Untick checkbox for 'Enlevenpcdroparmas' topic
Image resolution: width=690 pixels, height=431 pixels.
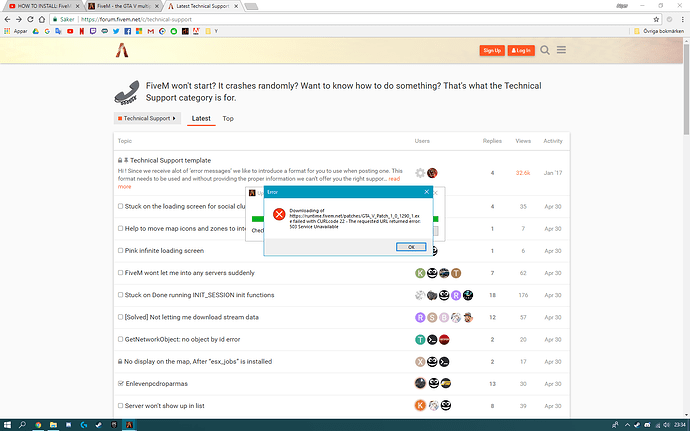(x=121, y=383)
